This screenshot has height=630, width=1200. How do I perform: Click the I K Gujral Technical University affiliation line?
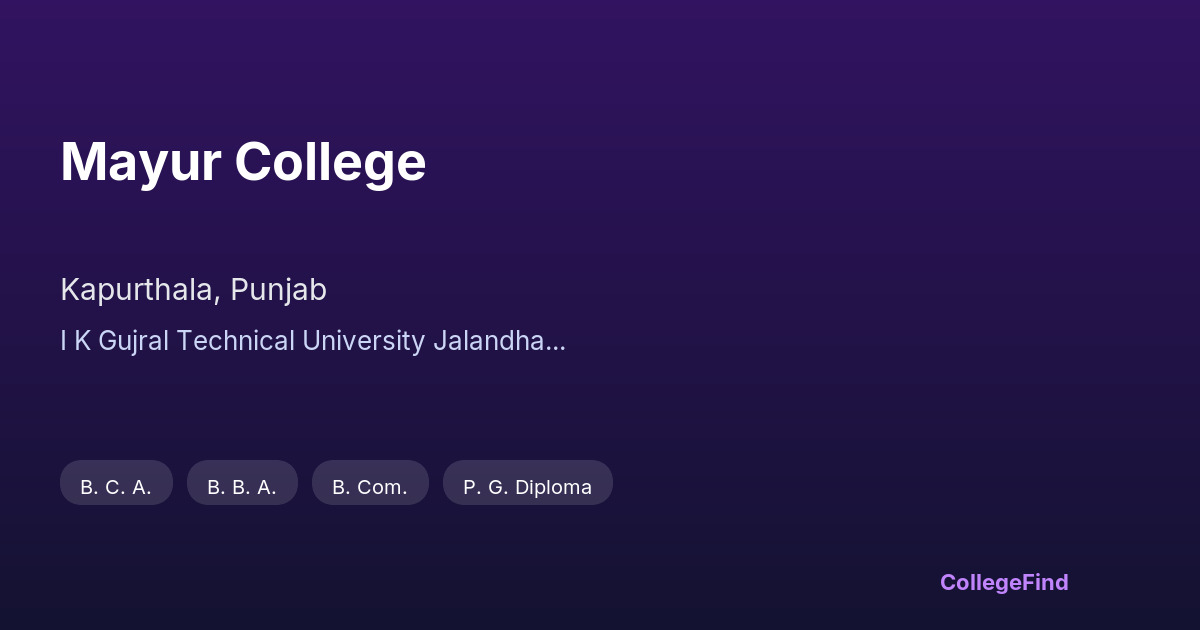click(x=312, y=341)
